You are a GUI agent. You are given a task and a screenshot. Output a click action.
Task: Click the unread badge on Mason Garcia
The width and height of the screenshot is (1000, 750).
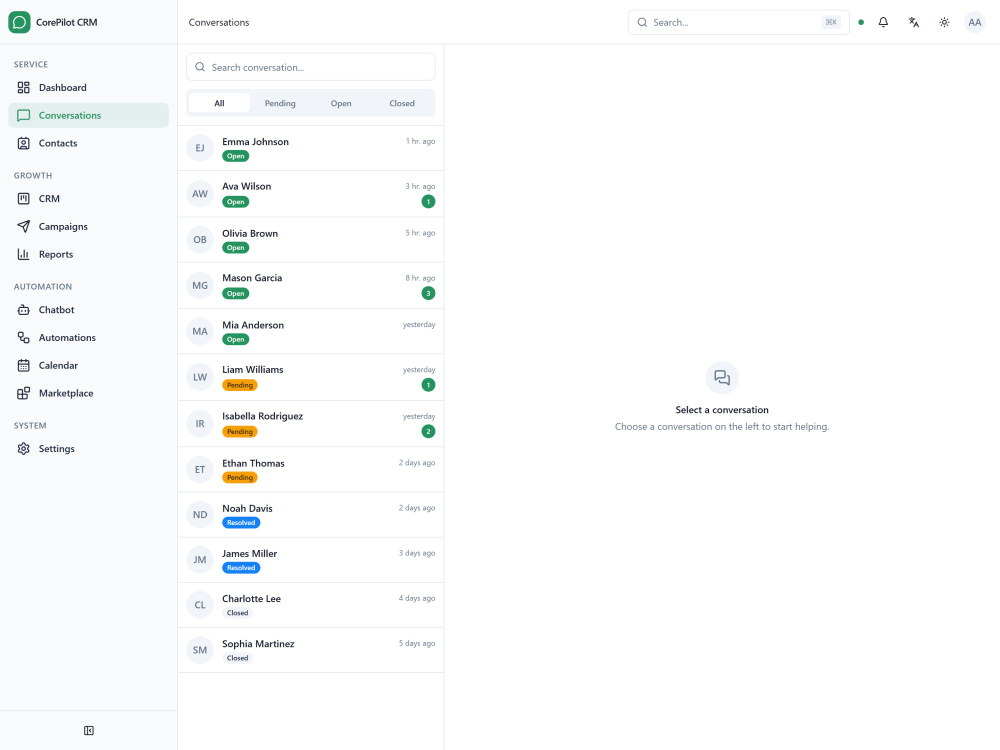pyautogui.click(x=428, y=293)
